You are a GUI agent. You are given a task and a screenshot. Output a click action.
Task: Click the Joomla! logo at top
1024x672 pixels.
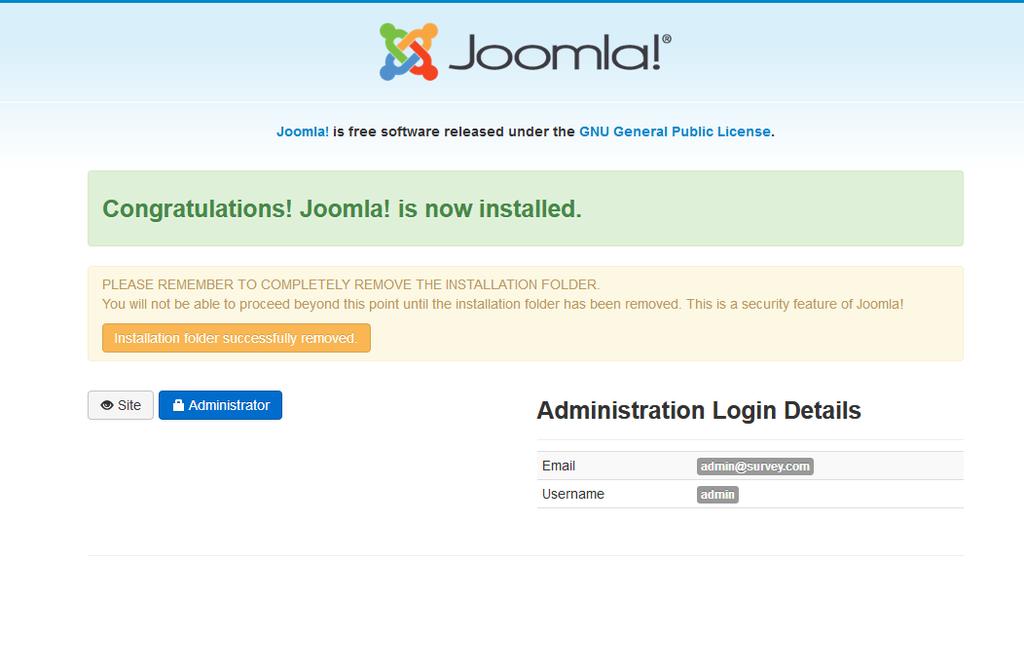pos(525,52)
